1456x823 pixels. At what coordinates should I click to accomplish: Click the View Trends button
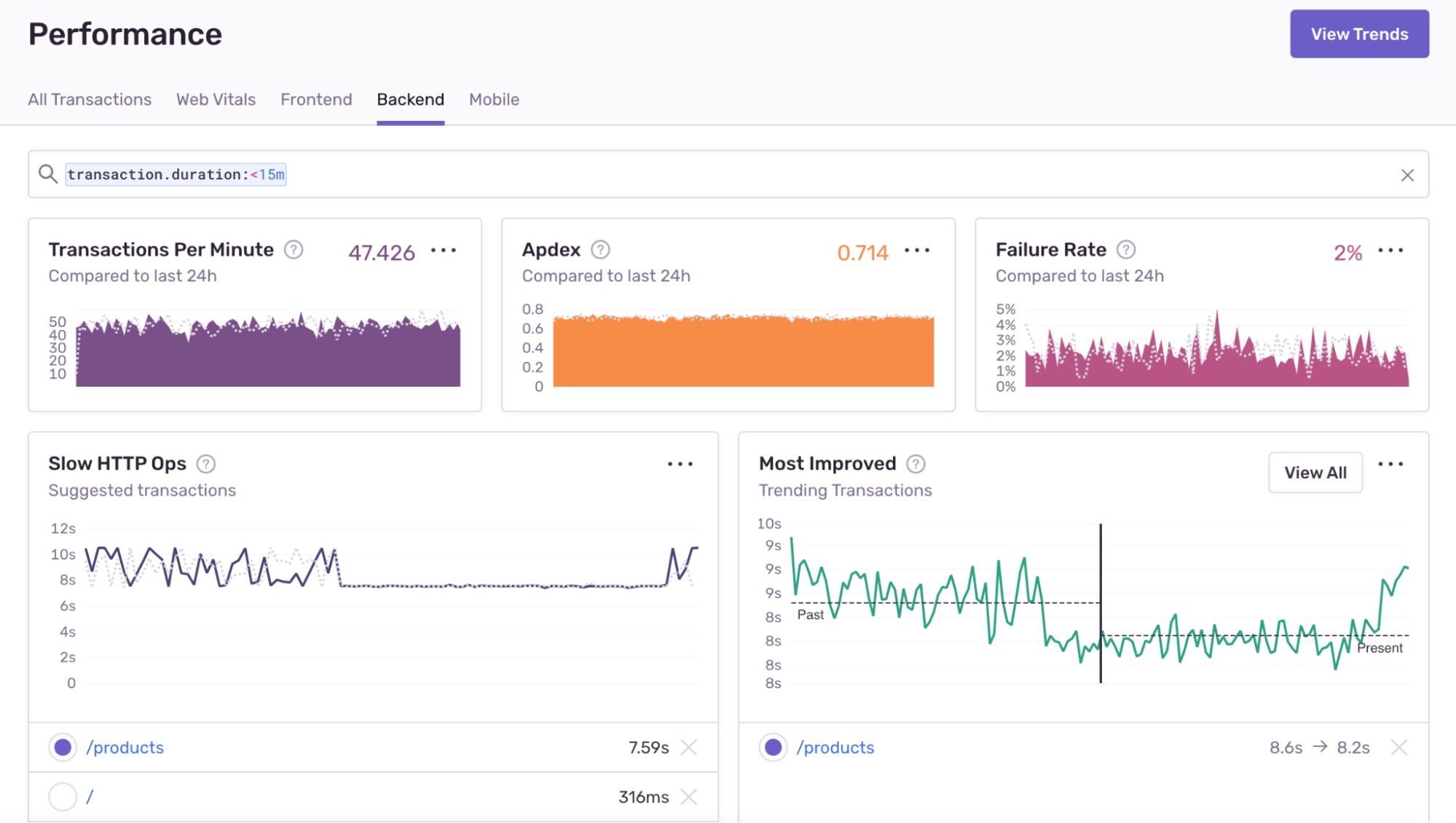click(1359, 34)
